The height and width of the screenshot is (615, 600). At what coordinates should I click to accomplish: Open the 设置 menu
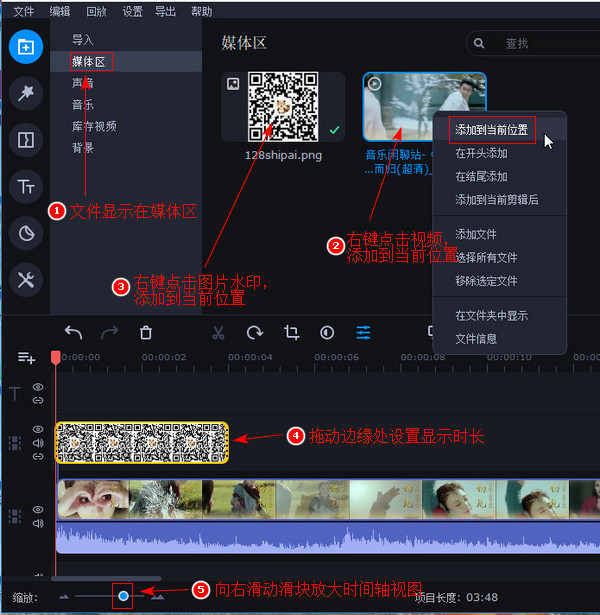(x=132, y=11)
